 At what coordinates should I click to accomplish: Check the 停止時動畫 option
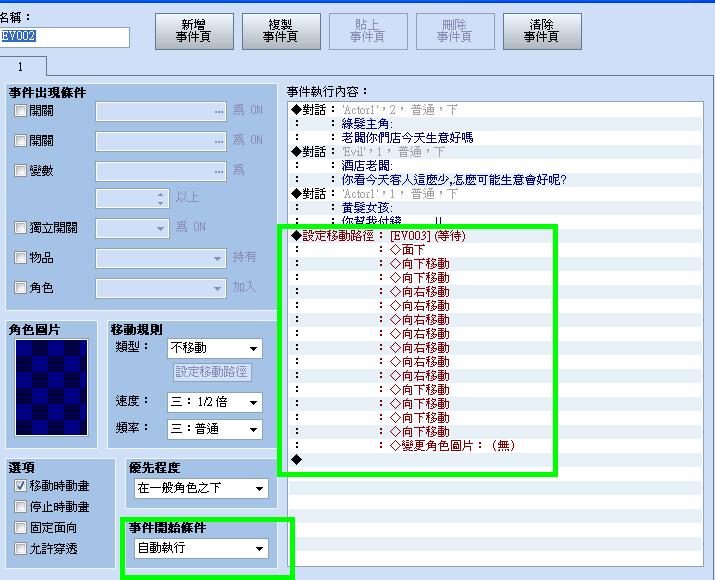coord(20,507)
